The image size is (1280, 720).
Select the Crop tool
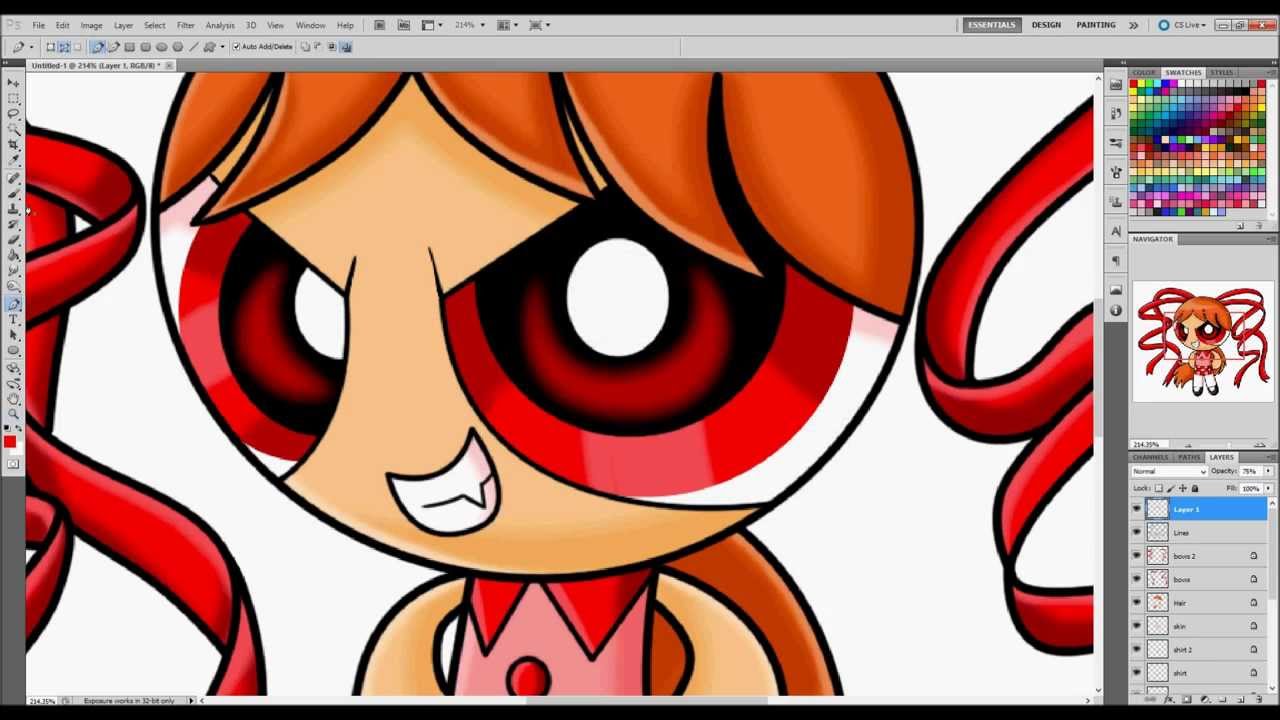click(x=14, y=143)
